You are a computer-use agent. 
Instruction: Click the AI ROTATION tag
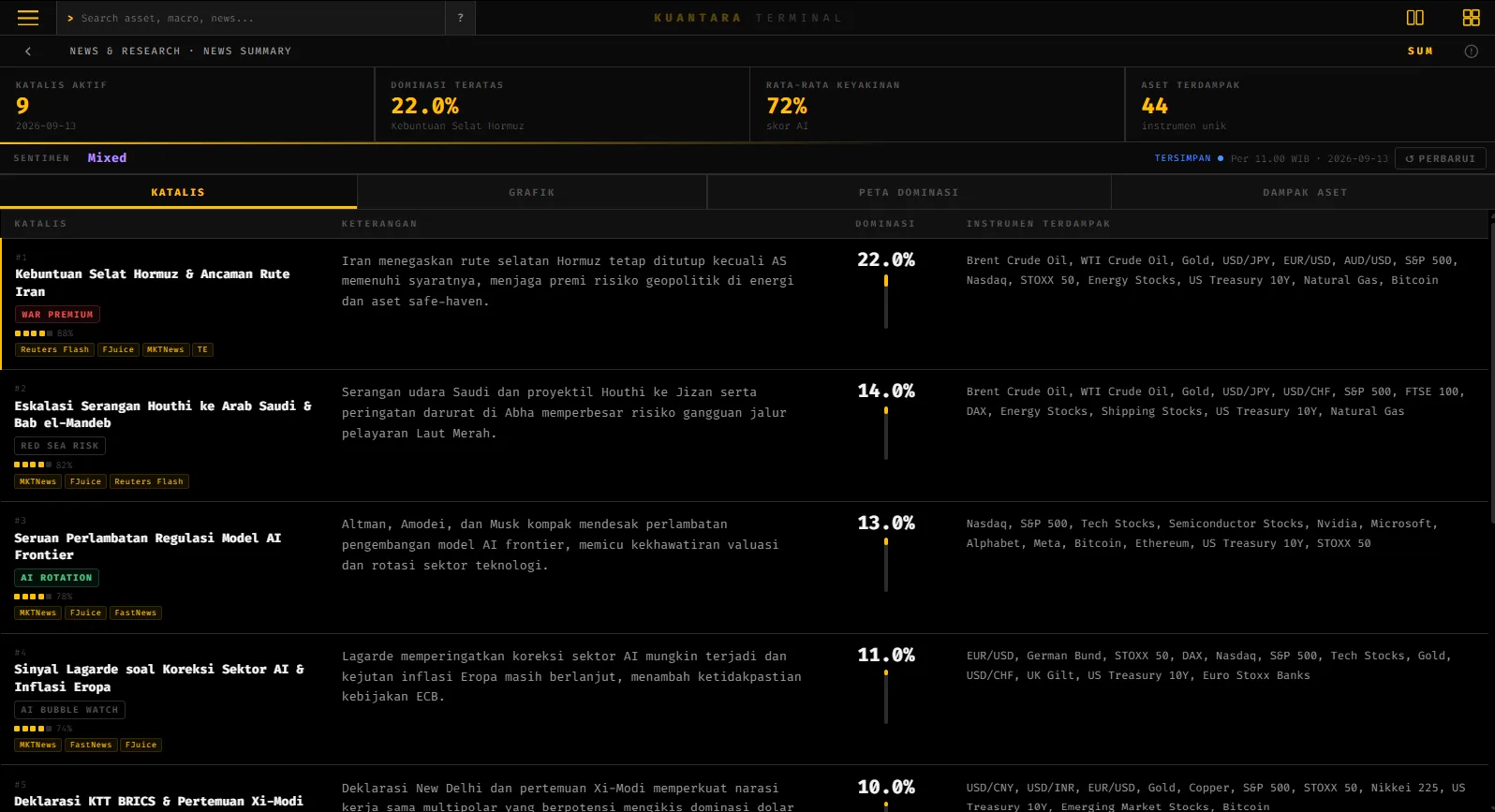point(56,578)
